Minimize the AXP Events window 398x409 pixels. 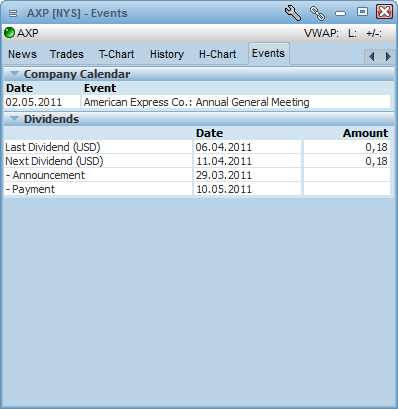pyautogui.click(x=340, y=13)
